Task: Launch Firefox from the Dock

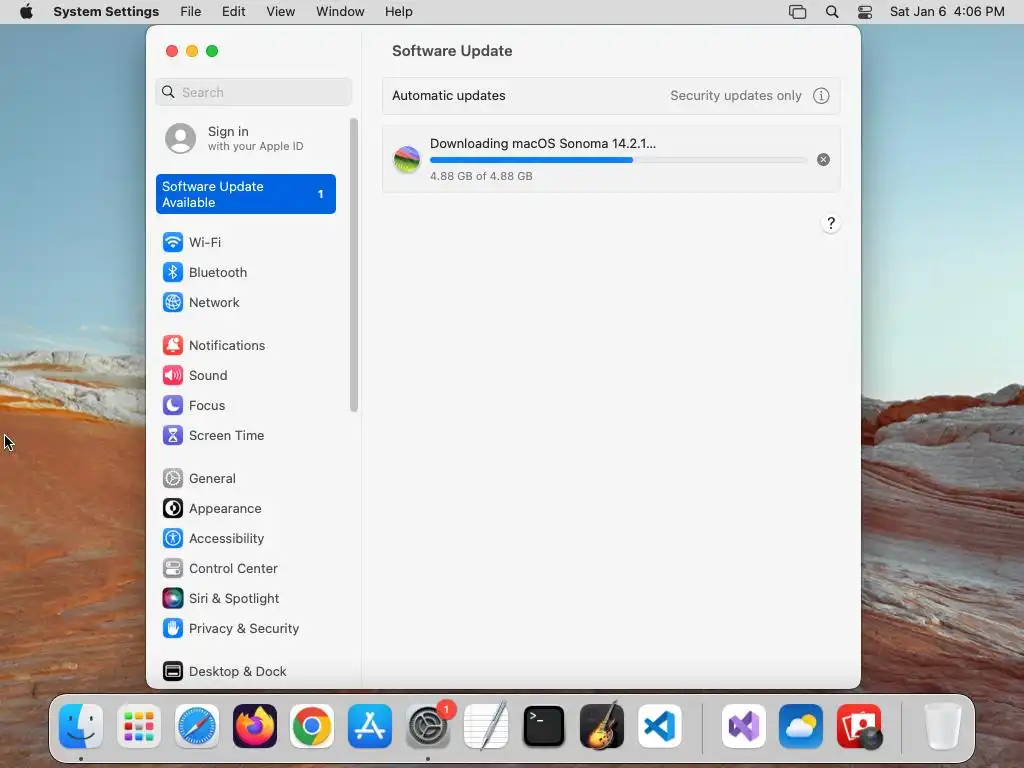Action: pyautogui.click(x=255, y=726)
